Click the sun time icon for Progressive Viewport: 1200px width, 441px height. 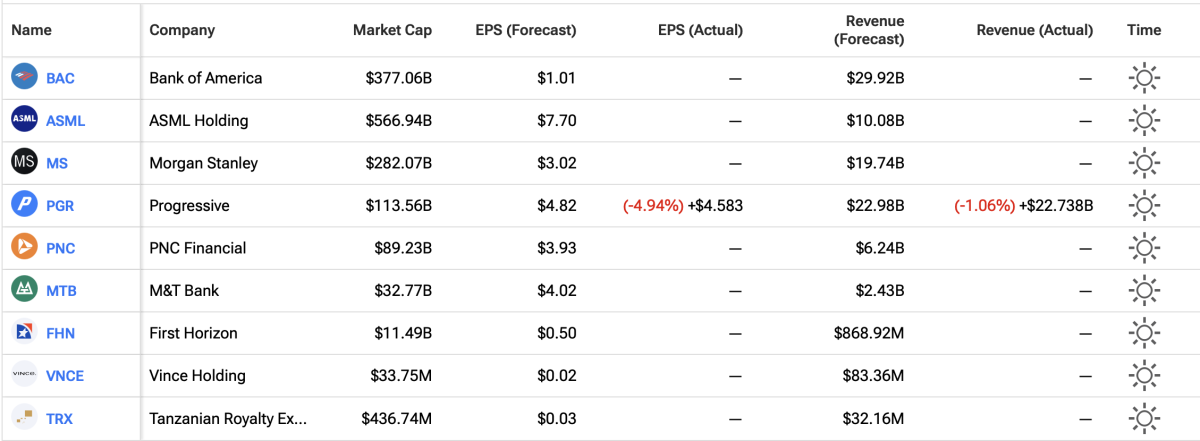pyautogui.click(x=1144, y=205)
